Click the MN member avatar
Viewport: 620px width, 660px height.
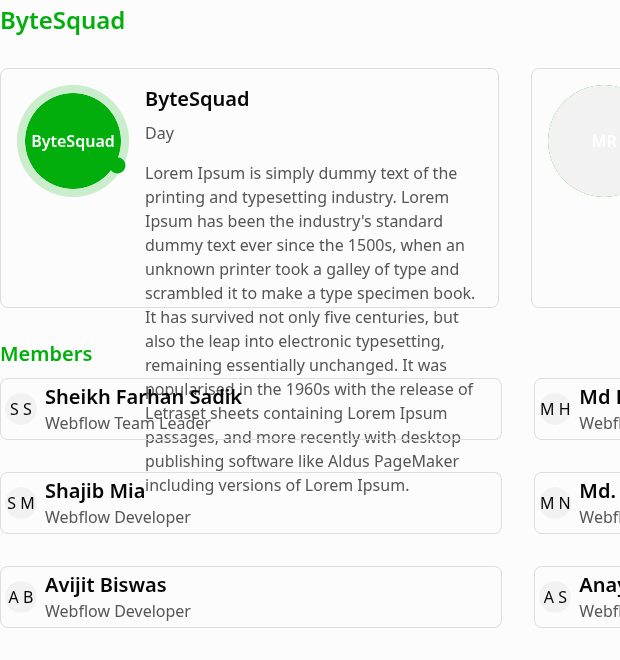(x=555, y=503)
